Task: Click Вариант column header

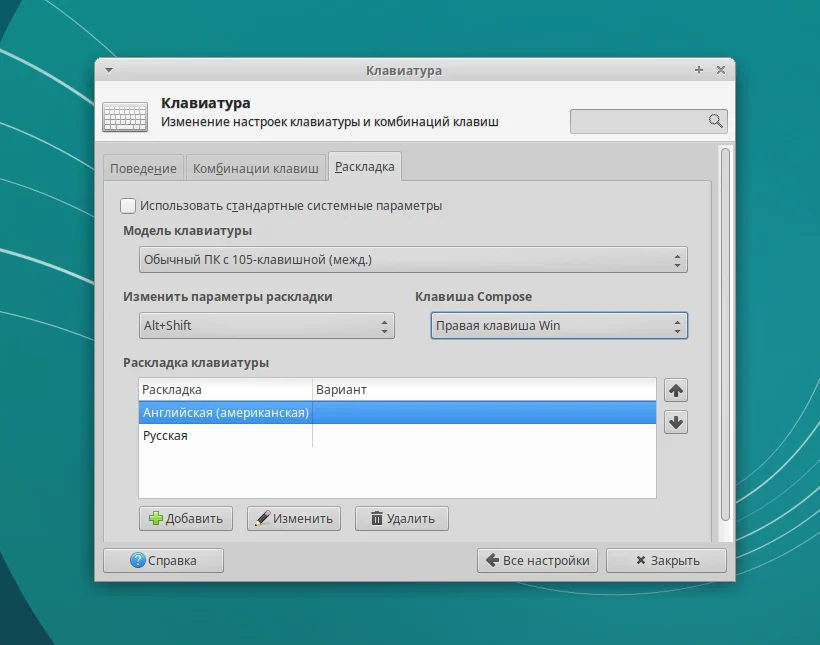Action: pos(484,390)
